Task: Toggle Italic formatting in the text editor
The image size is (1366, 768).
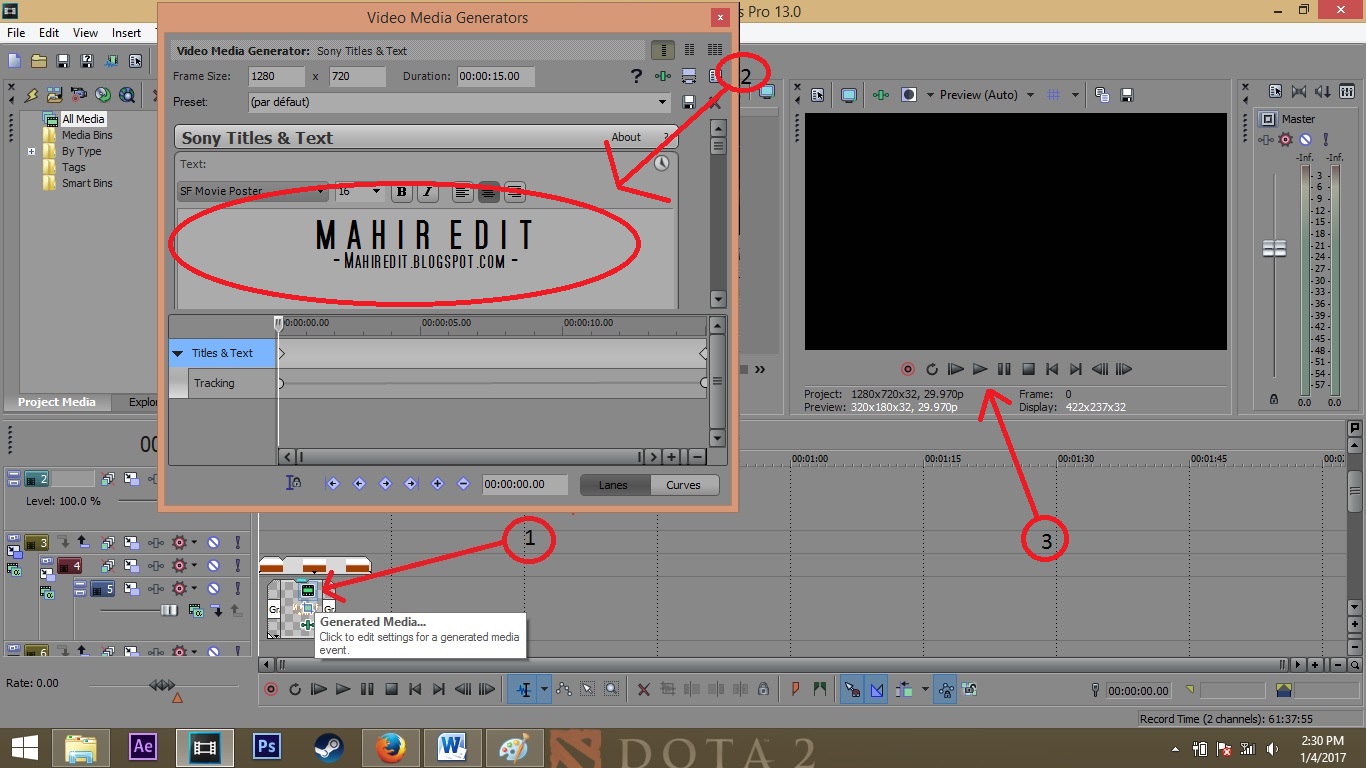Action: [427, 192]
